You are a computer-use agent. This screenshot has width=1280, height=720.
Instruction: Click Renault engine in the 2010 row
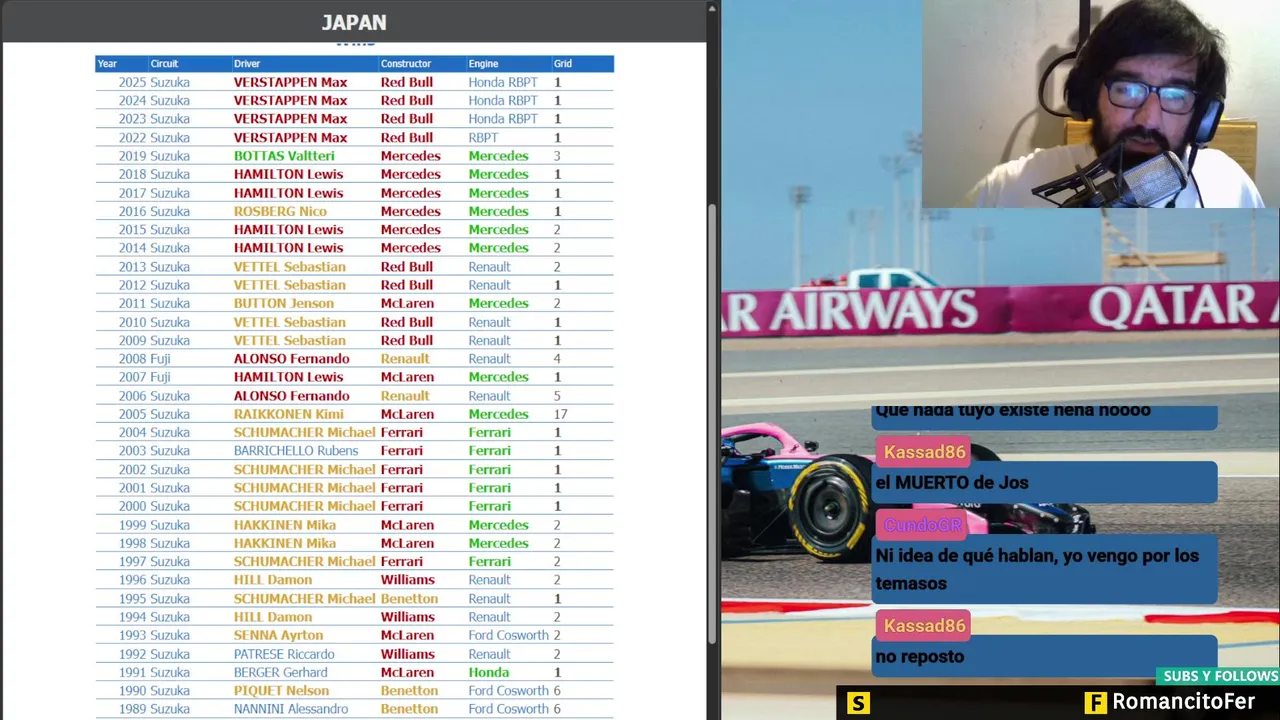click(489, 322)
